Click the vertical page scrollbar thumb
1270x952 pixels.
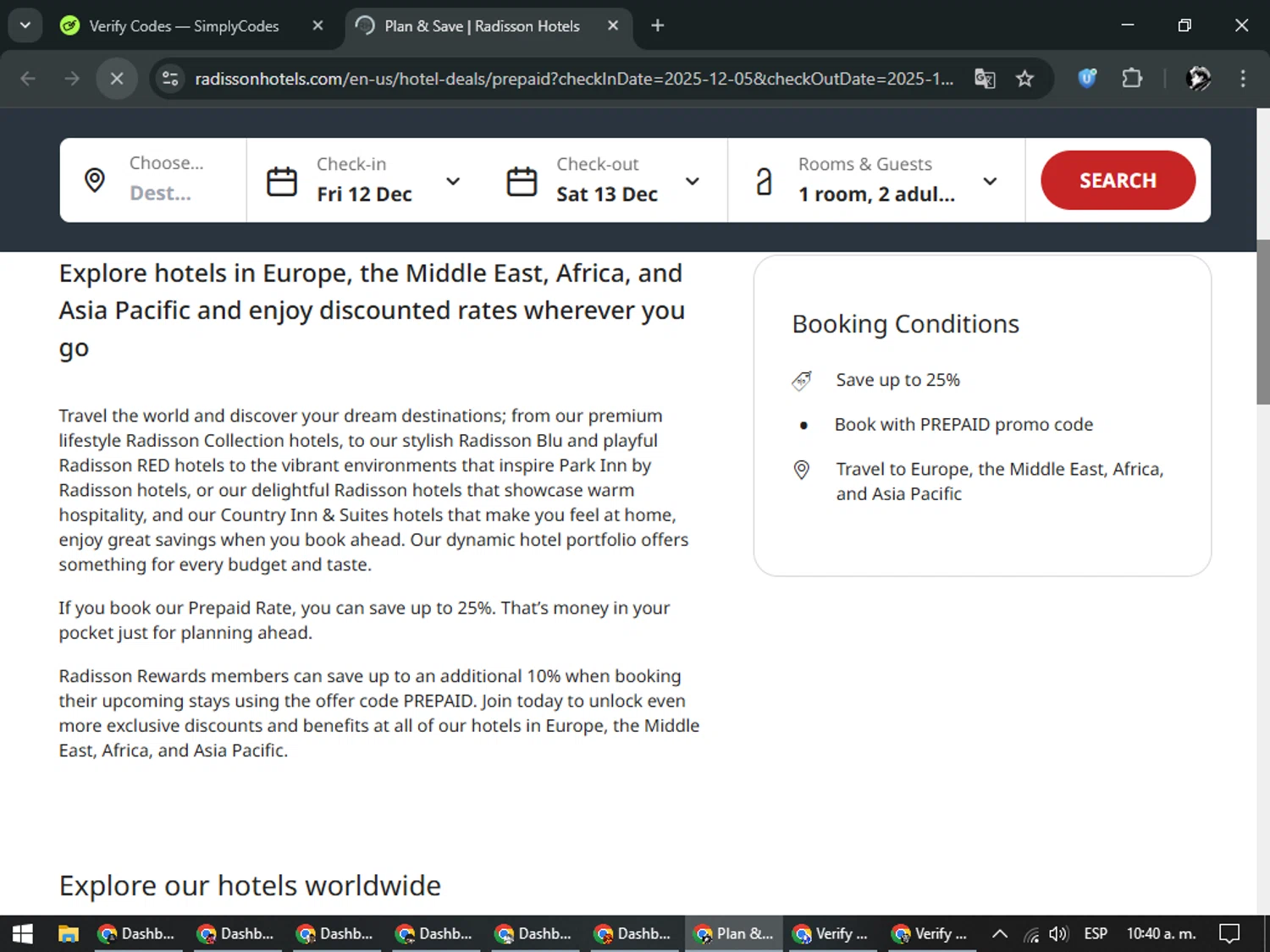coord(1263,322)
